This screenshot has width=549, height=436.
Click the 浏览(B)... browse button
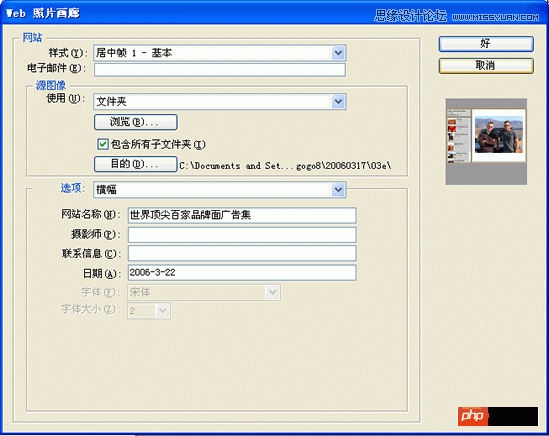coord(136,122)
